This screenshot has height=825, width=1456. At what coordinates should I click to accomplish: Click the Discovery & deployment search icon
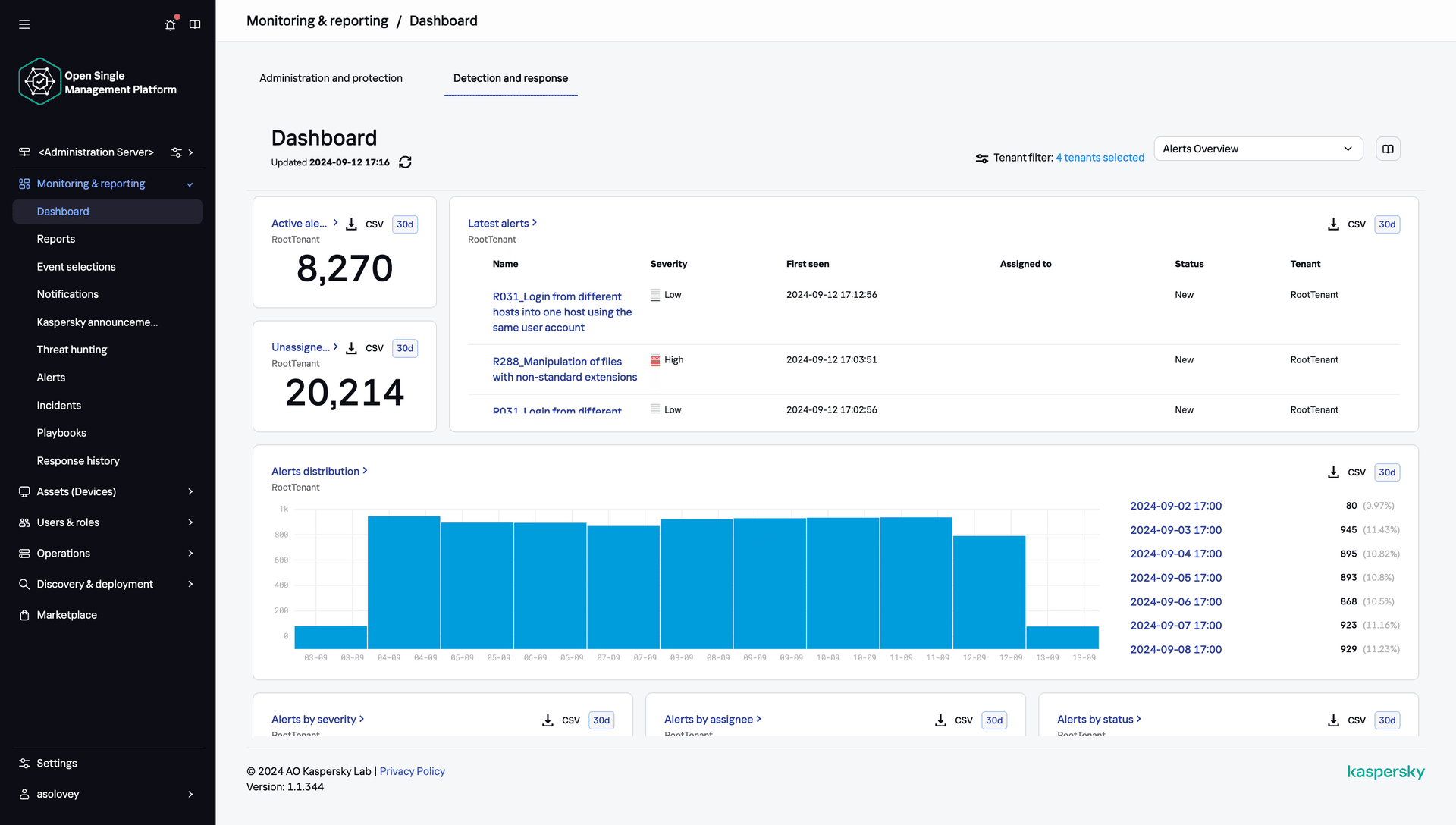point(24,584)
